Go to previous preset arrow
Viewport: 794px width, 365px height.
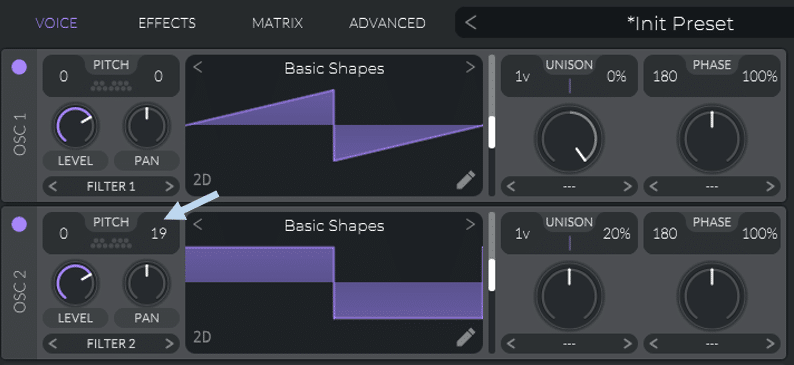pyautogui.click(x=470, y=23)
